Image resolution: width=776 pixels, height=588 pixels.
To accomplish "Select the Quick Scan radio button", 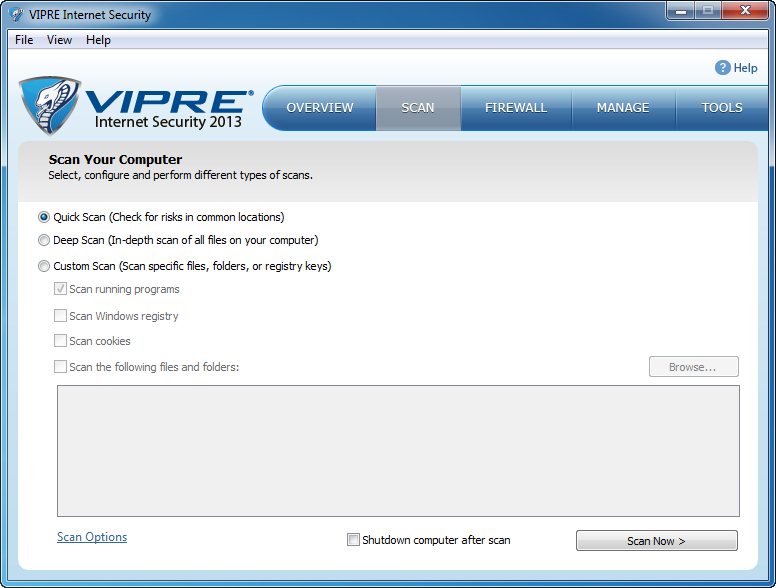I will [44, 217].
